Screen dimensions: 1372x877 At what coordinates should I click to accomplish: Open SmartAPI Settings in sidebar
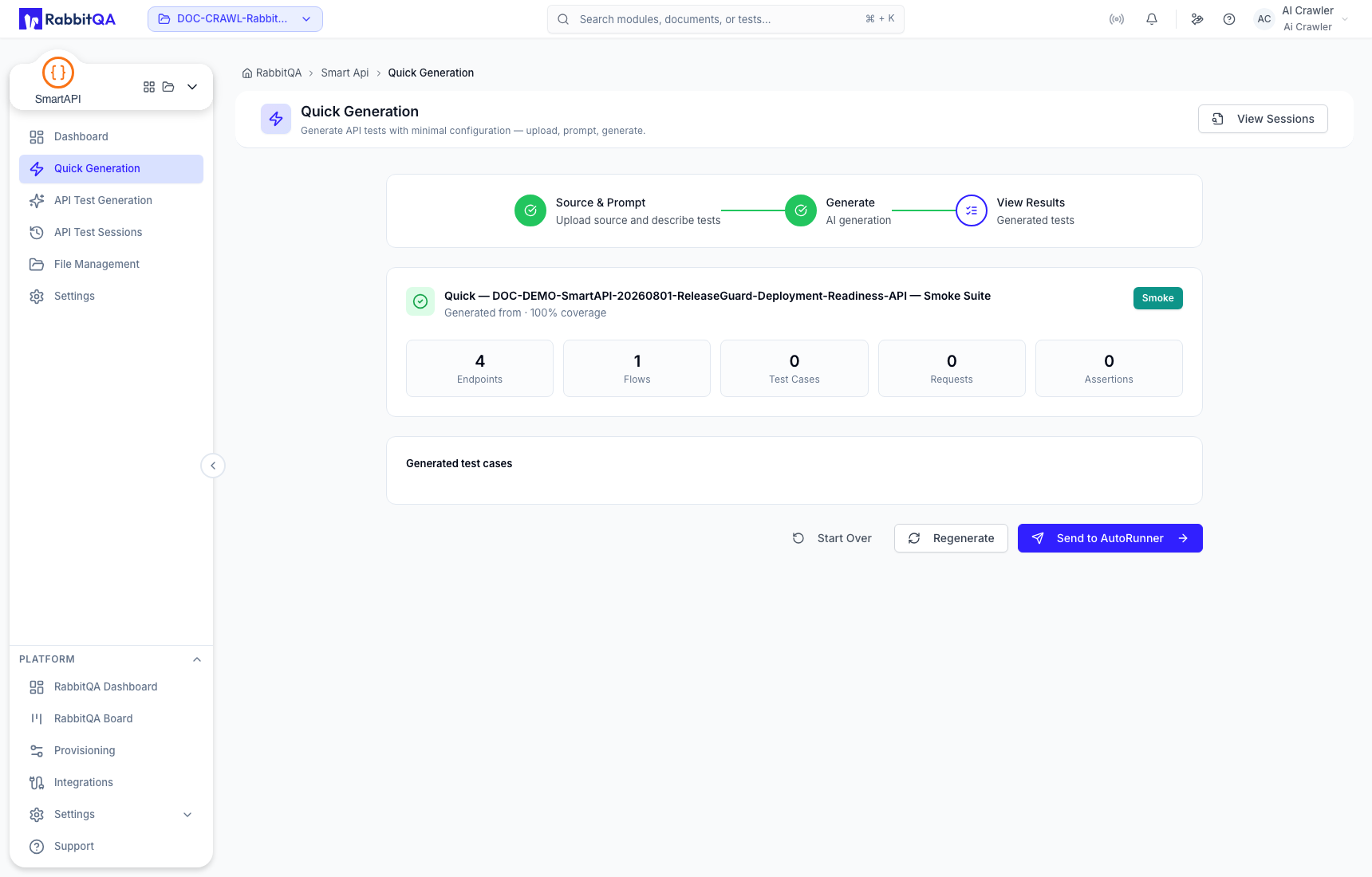pyautogui.click(x=111, y=297)
